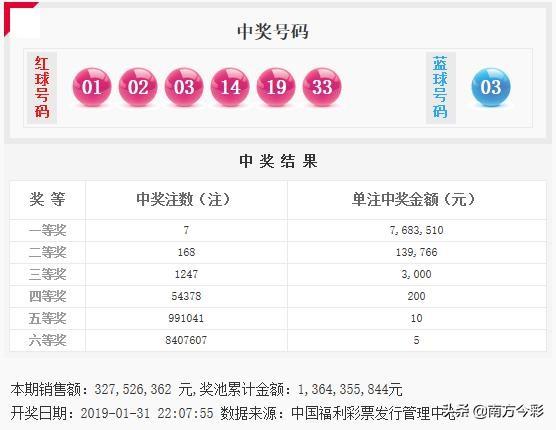Click the prize amount 200

pyautogui.click(x=416, y=296)
